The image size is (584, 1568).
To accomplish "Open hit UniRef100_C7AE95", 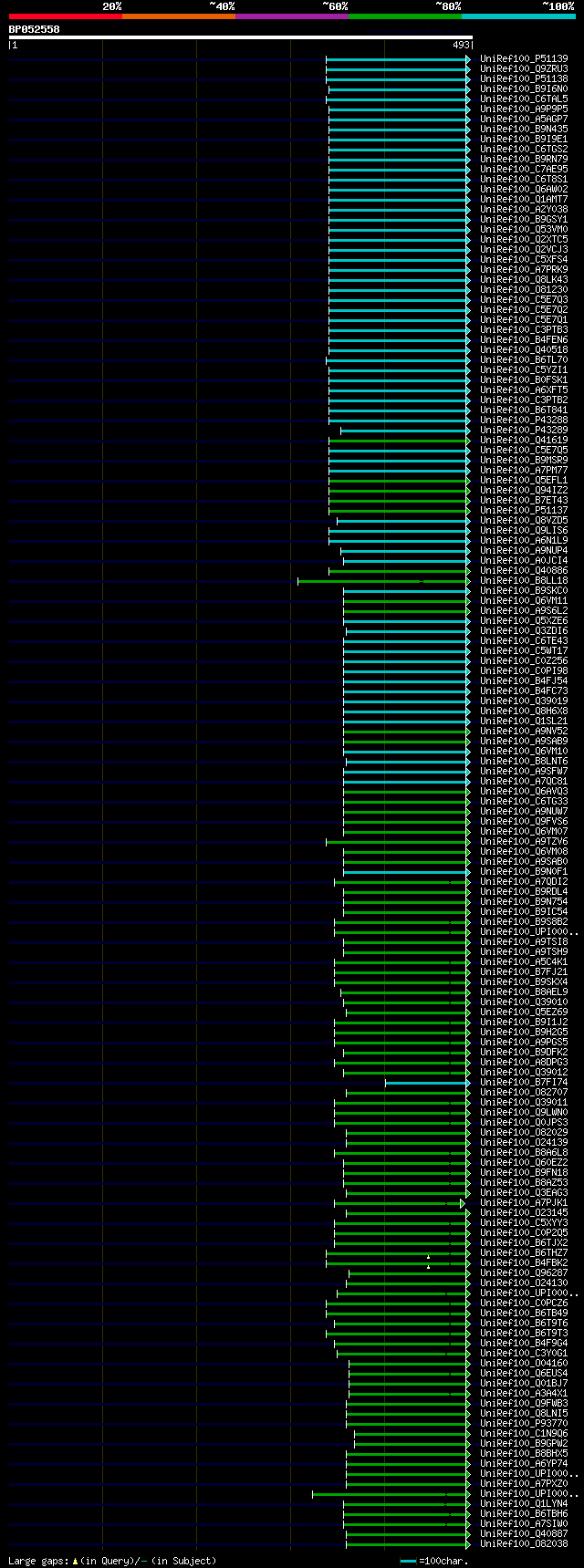I will tap(524, 169).
